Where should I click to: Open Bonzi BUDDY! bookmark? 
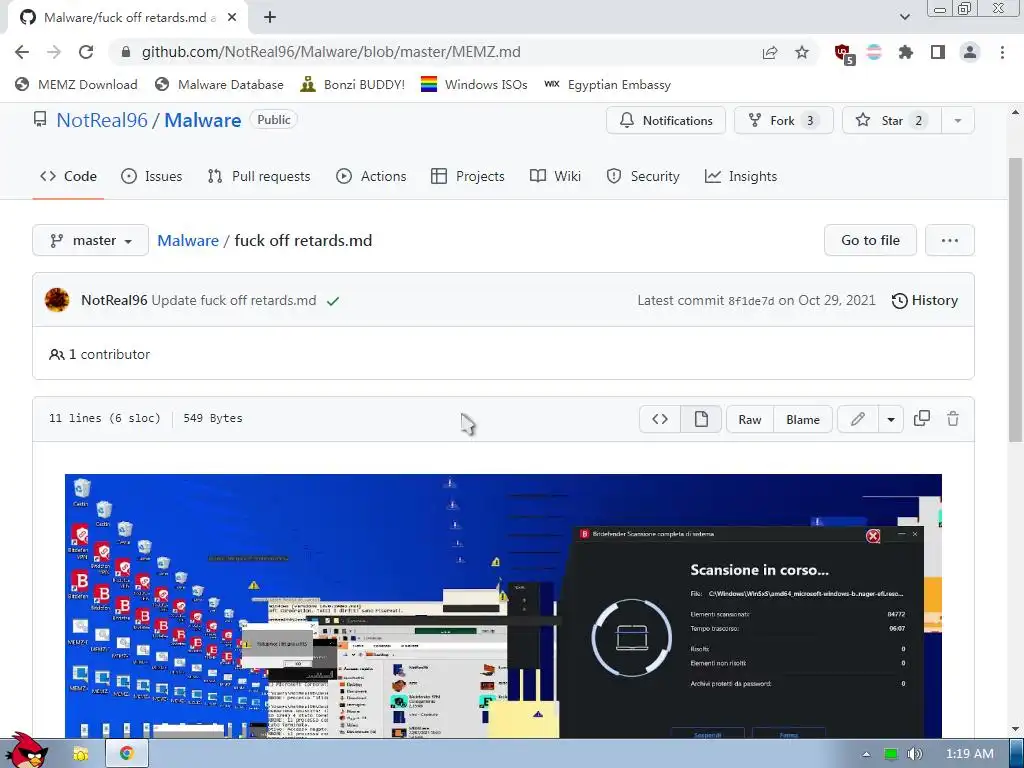coord(353,85)
